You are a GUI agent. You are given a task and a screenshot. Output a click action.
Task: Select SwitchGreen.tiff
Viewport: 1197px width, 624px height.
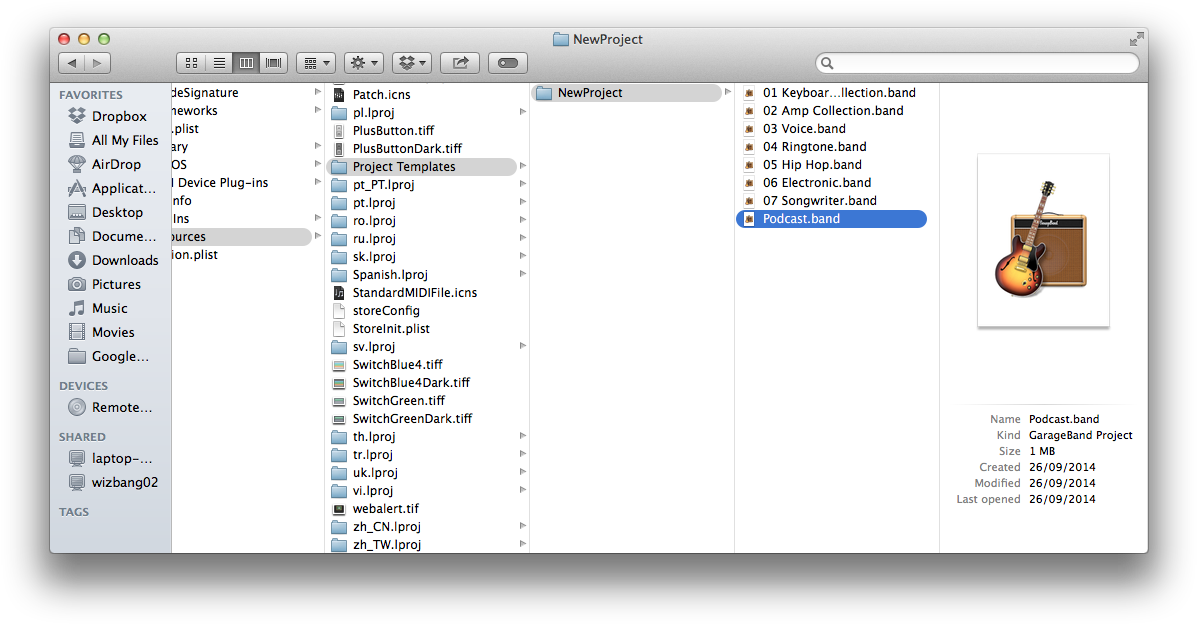pyautogui.click(x=389, y=400)
